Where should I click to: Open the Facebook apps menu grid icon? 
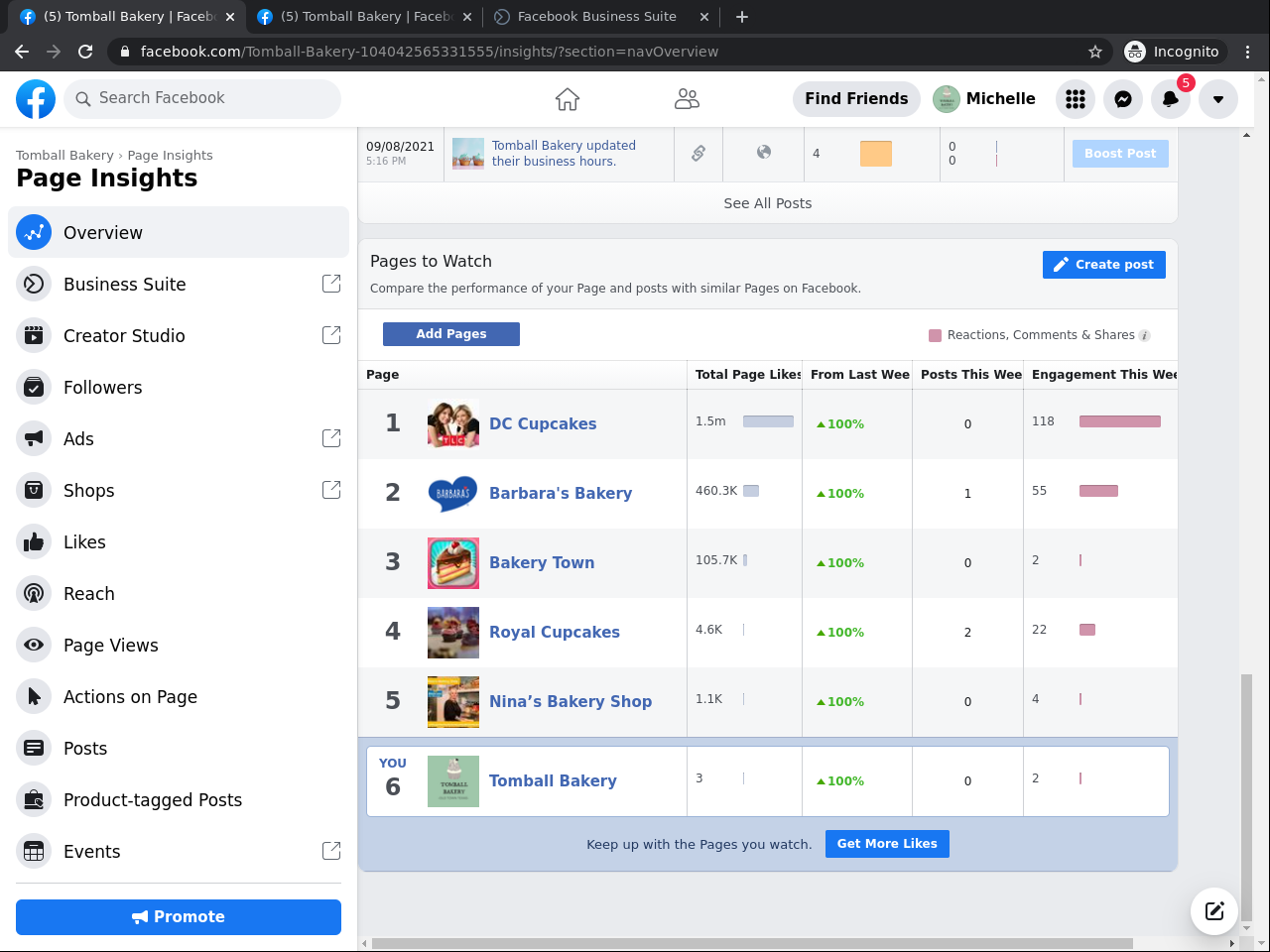click(x=1076, y=99)
